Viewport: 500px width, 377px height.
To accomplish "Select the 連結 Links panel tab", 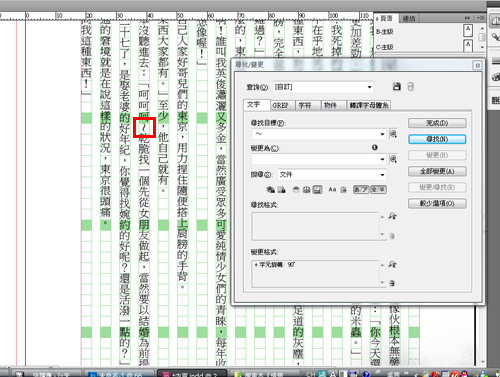I will tap(409, 19).
